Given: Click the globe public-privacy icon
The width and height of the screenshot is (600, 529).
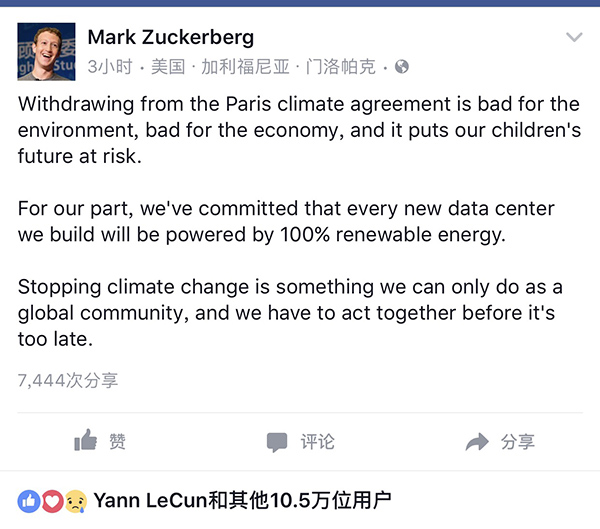Looking at the screenshot, I should [402, 67].
